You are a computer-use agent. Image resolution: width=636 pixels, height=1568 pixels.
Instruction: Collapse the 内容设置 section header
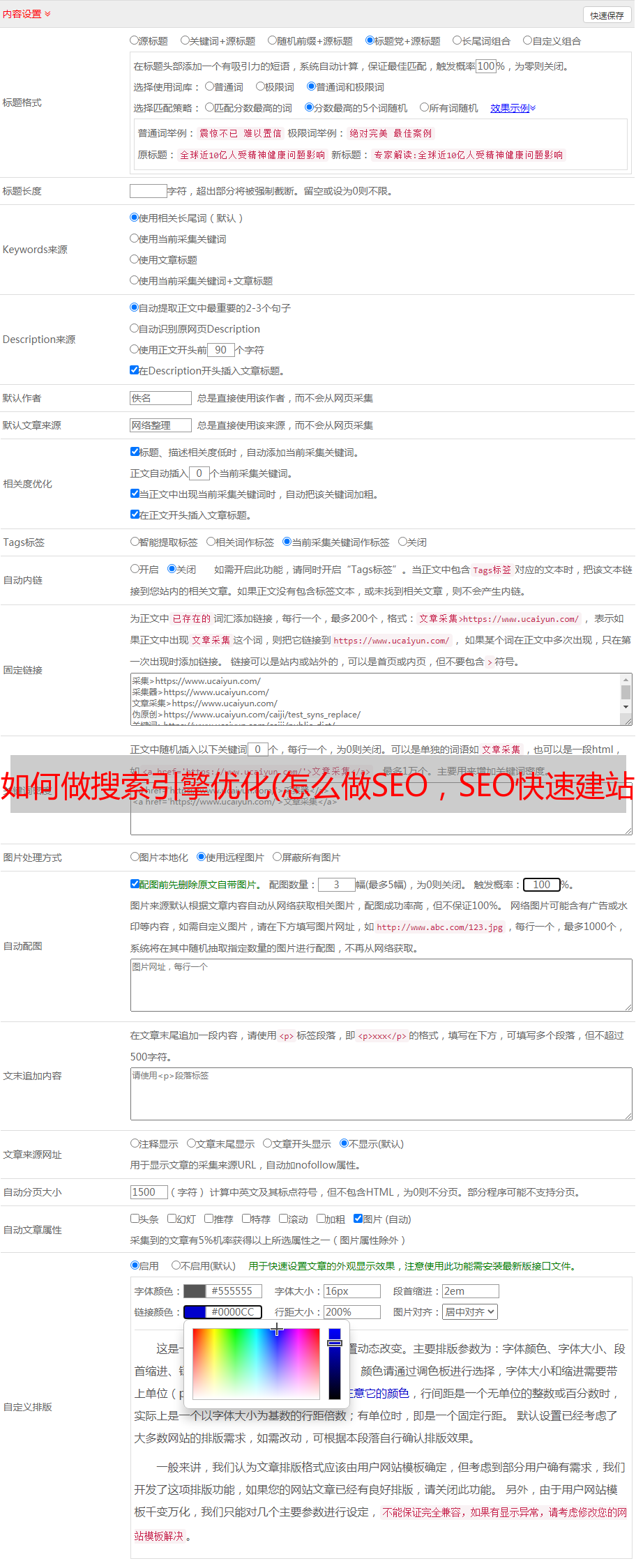tap(26, 14)
